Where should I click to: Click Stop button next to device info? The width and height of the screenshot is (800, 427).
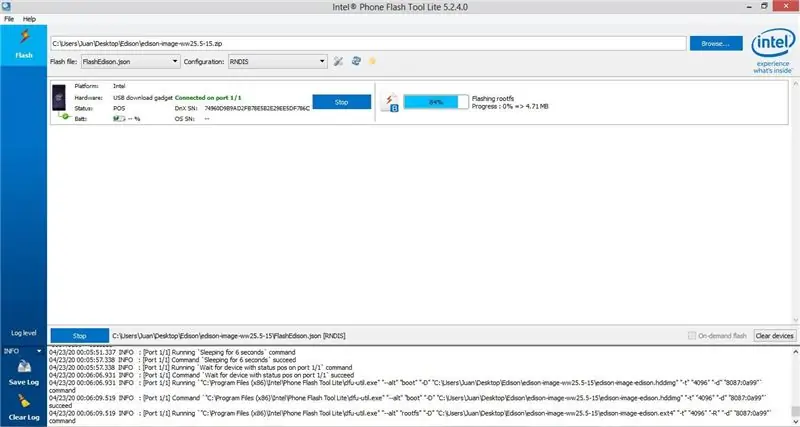(x=341, y=102)
